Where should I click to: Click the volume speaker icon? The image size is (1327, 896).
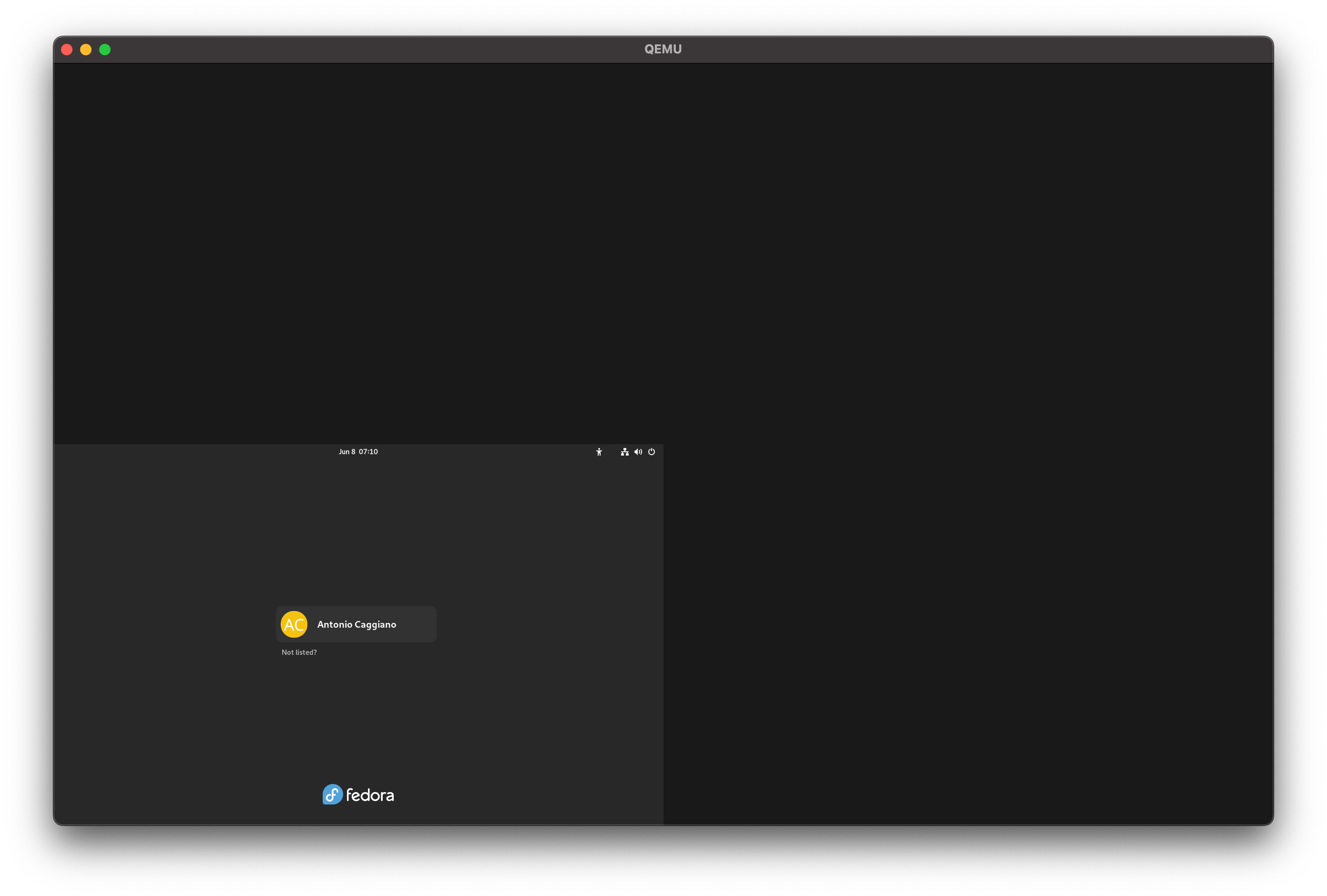point(638,452)
